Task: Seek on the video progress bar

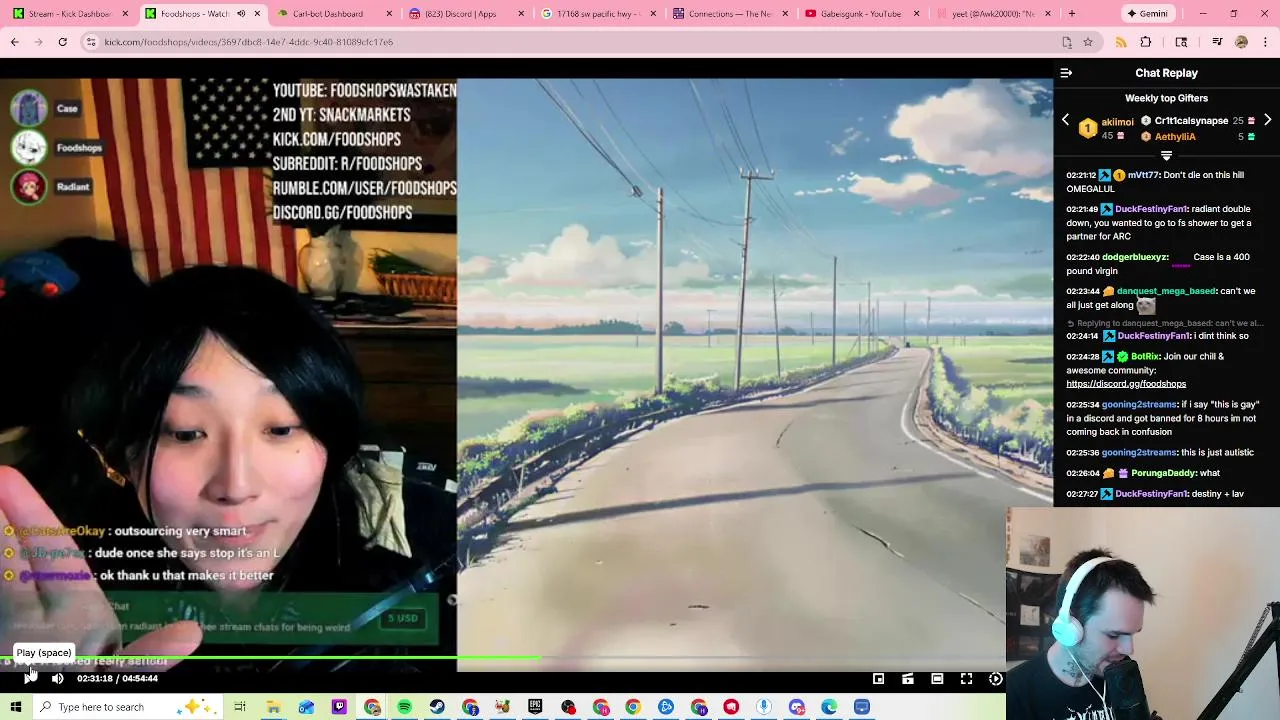Action: (503, 659)
